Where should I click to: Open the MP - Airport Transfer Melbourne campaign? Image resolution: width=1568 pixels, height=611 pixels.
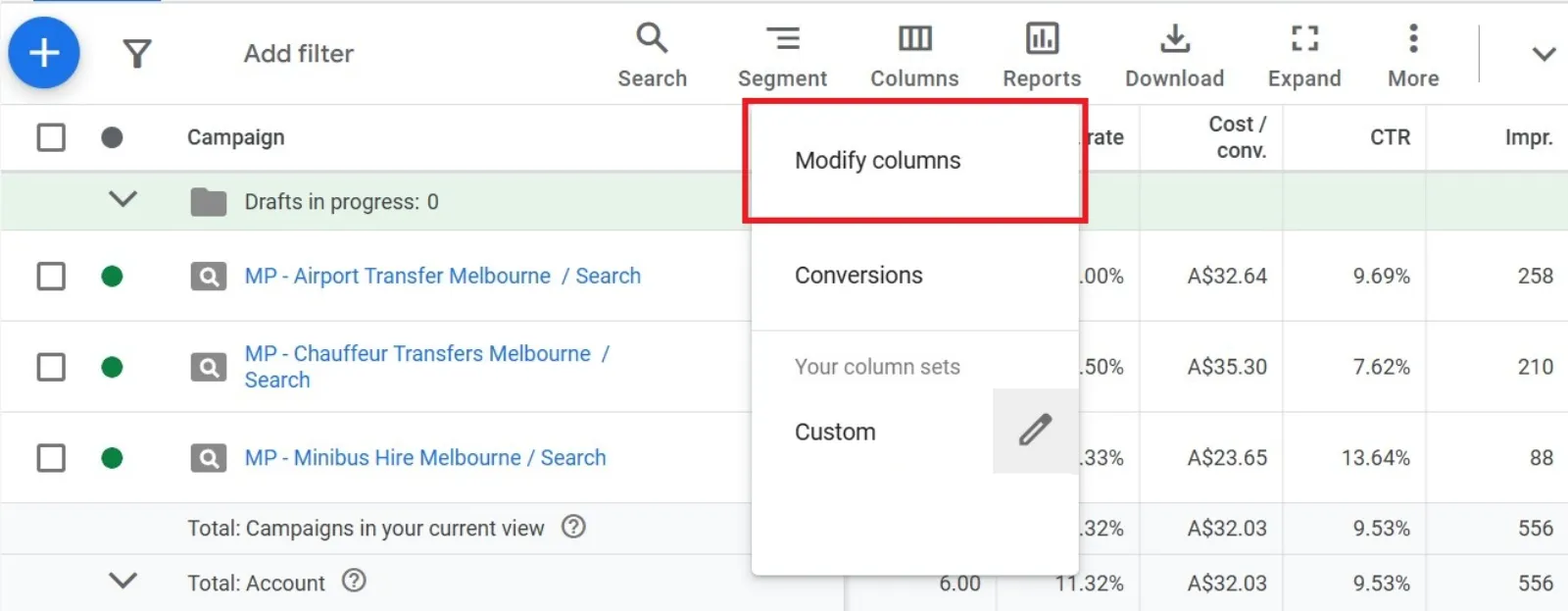pos(443,276)
